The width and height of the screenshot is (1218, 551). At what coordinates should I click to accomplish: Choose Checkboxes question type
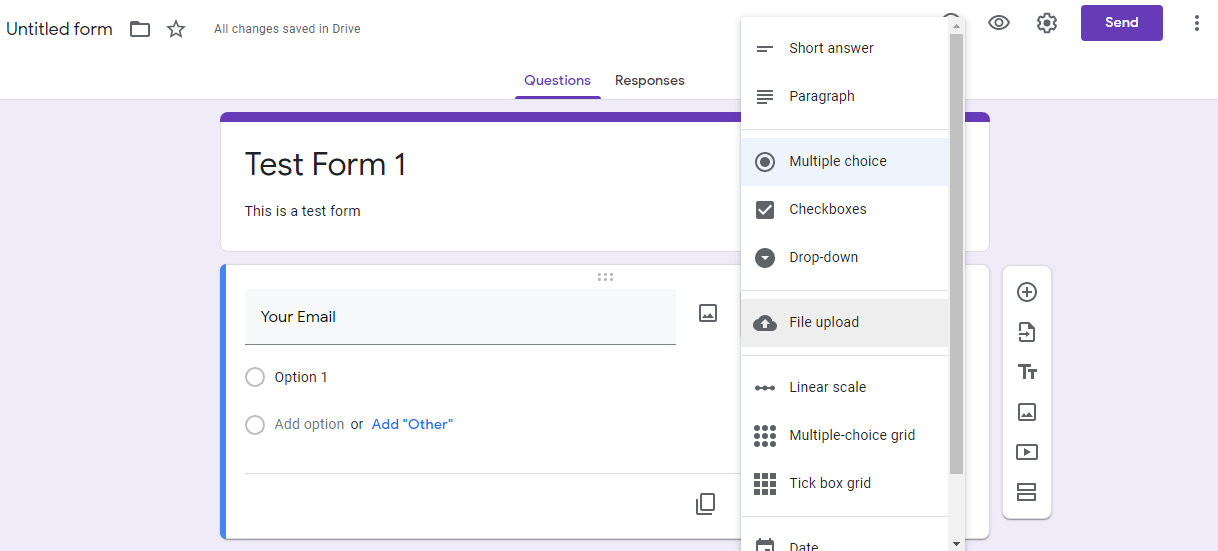pyautogui.click(x=827, y=209)
